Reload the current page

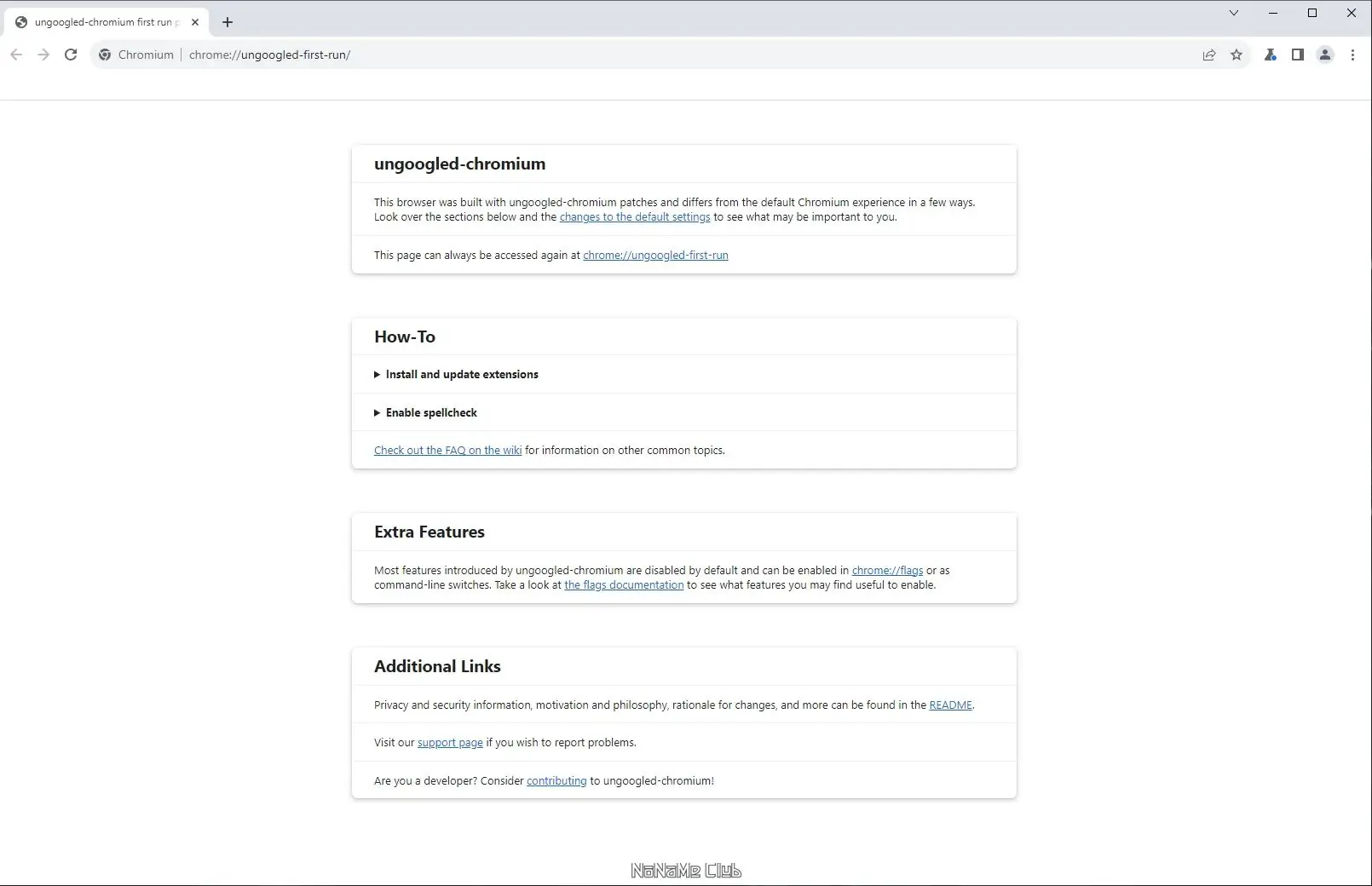pos(71,55)
